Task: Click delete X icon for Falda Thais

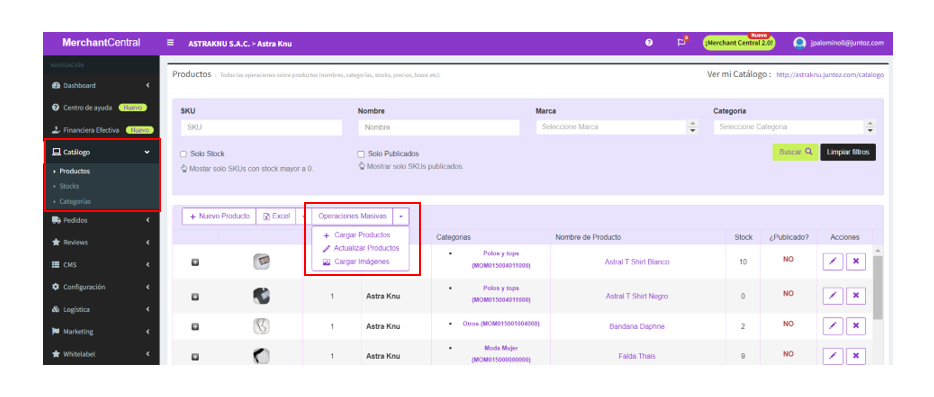Action: pyautogui.click(x=856, y=356)
